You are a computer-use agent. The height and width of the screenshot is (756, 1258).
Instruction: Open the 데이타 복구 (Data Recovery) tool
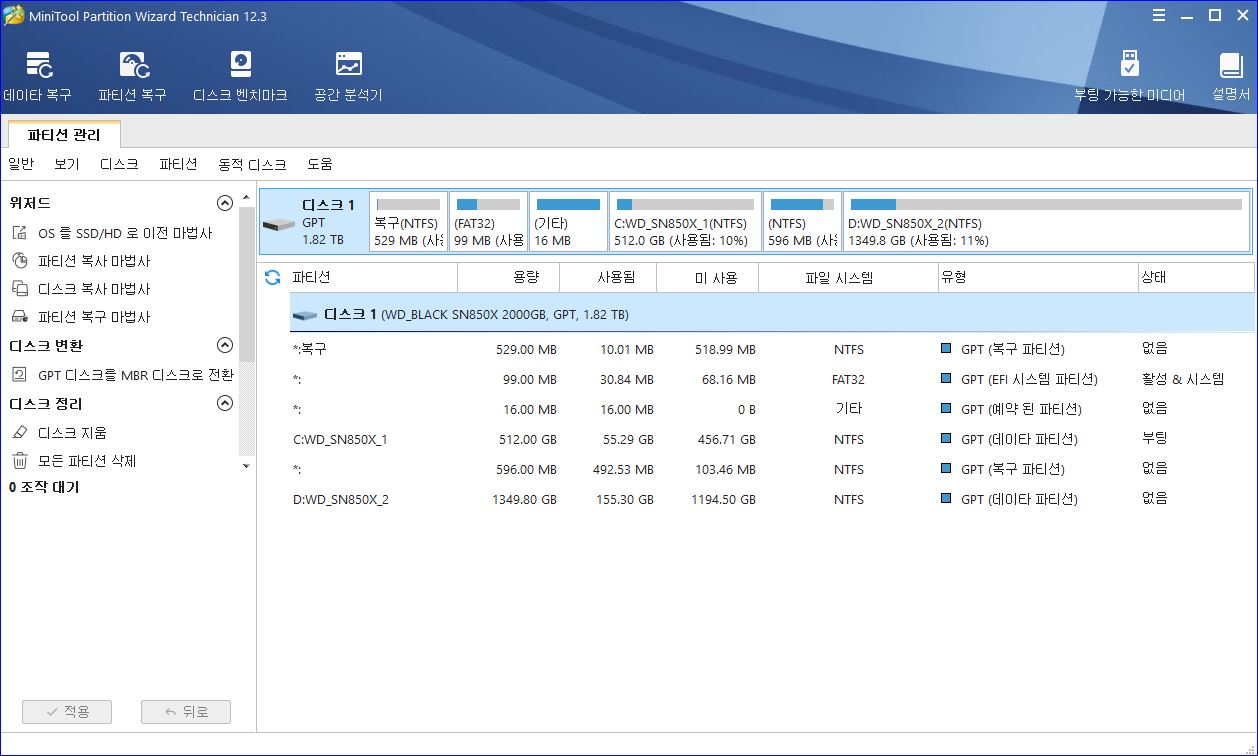coord(38,78)
